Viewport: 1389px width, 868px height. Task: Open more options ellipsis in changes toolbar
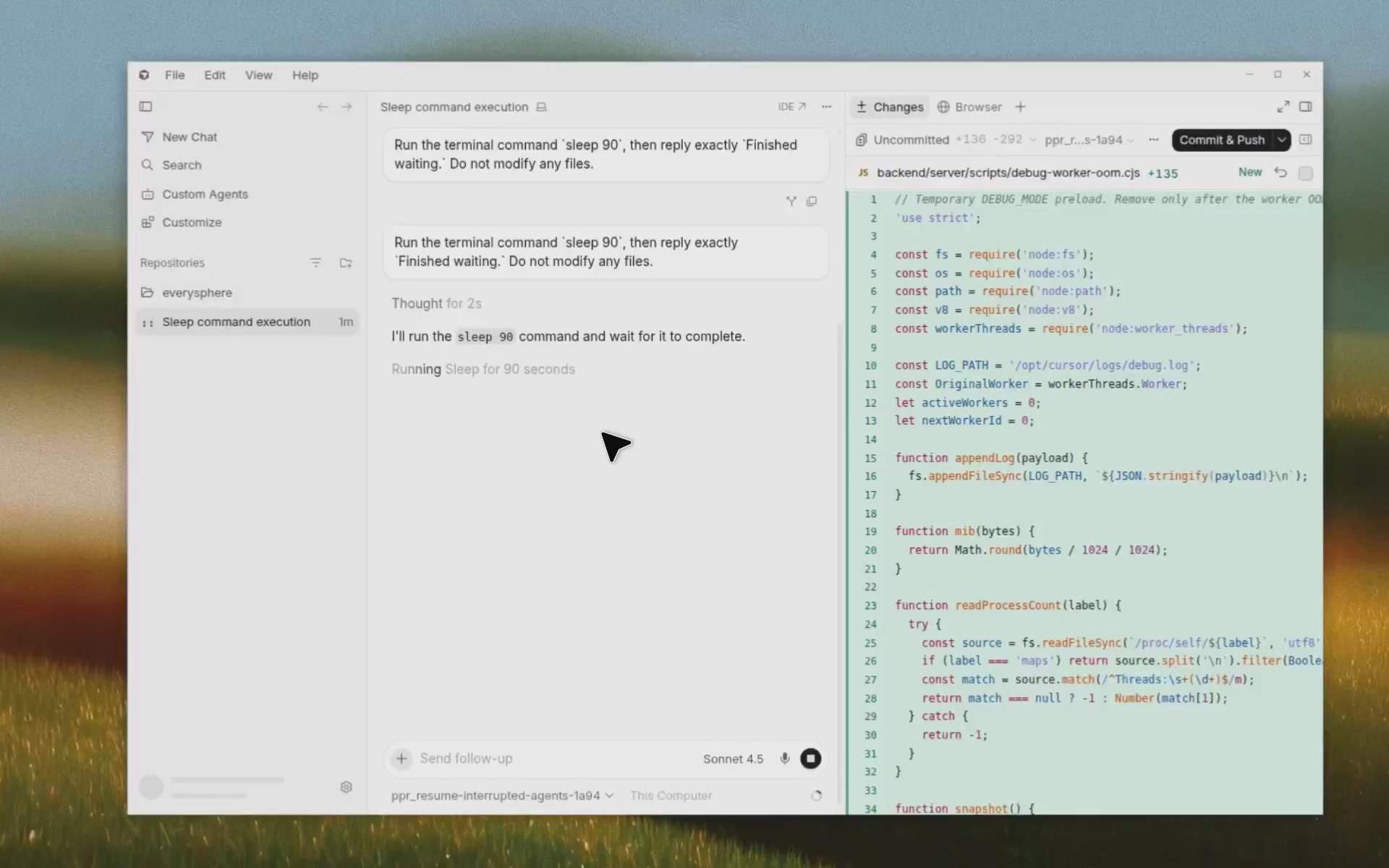1154,140
